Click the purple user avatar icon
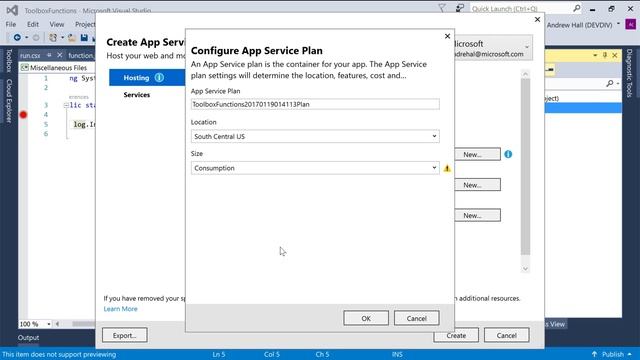 [x=631, y=24]
